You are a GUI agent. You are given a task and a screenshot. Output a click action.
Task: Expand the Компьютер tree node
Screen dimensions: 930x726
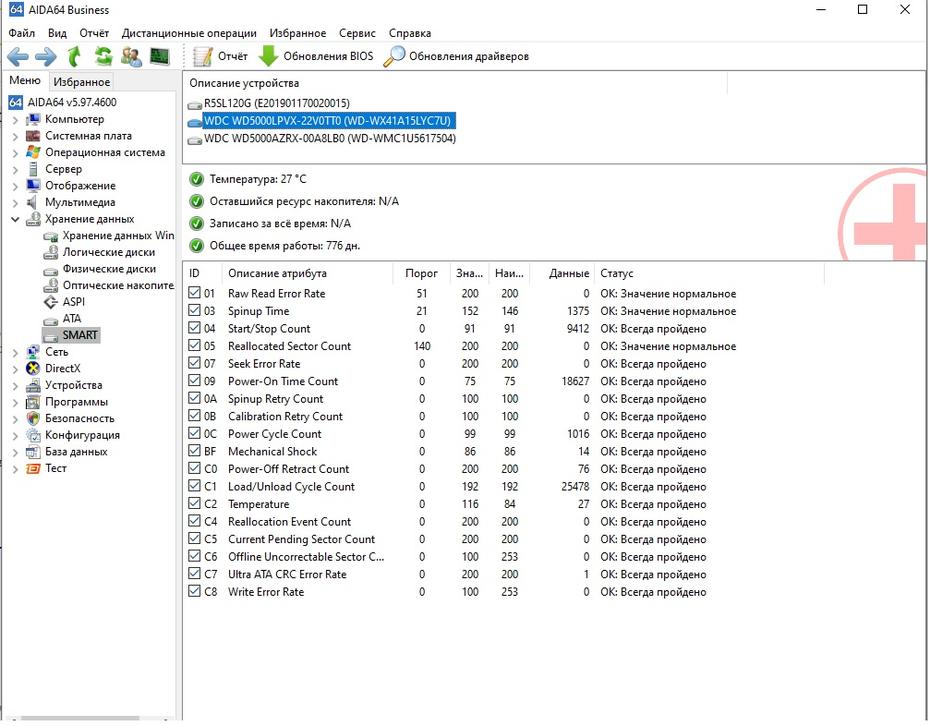[x=15, y=120]
